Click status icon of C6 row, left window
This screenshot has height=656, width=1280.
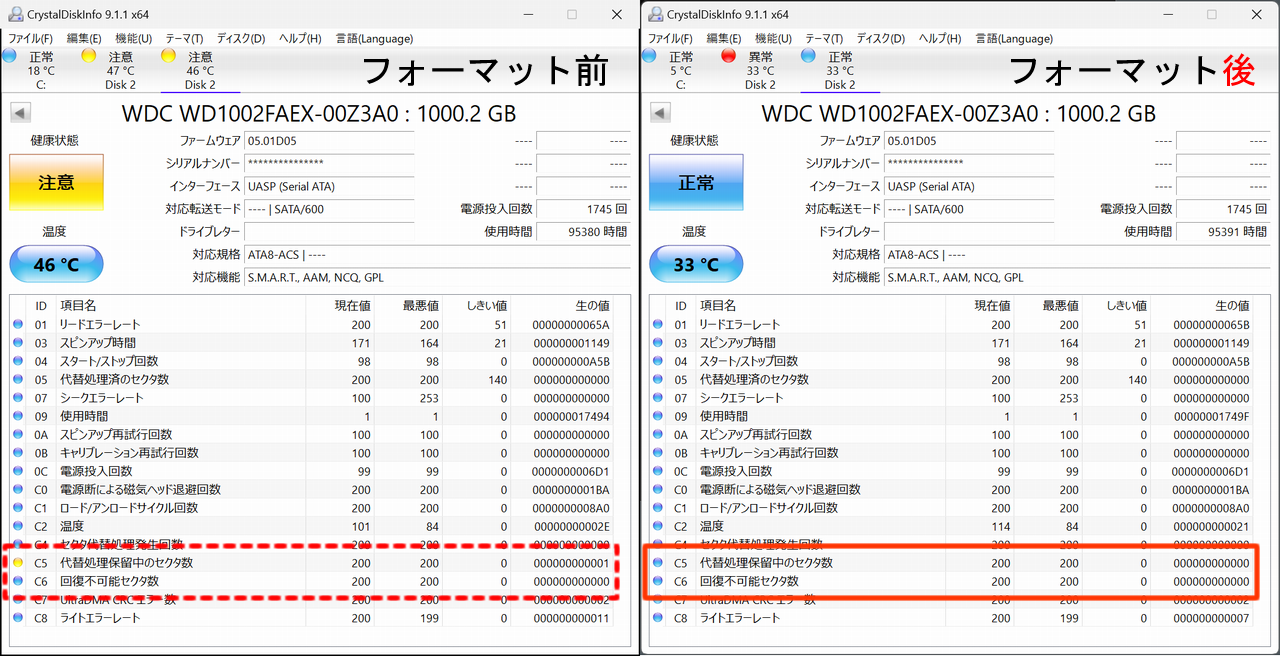(18, 581)
